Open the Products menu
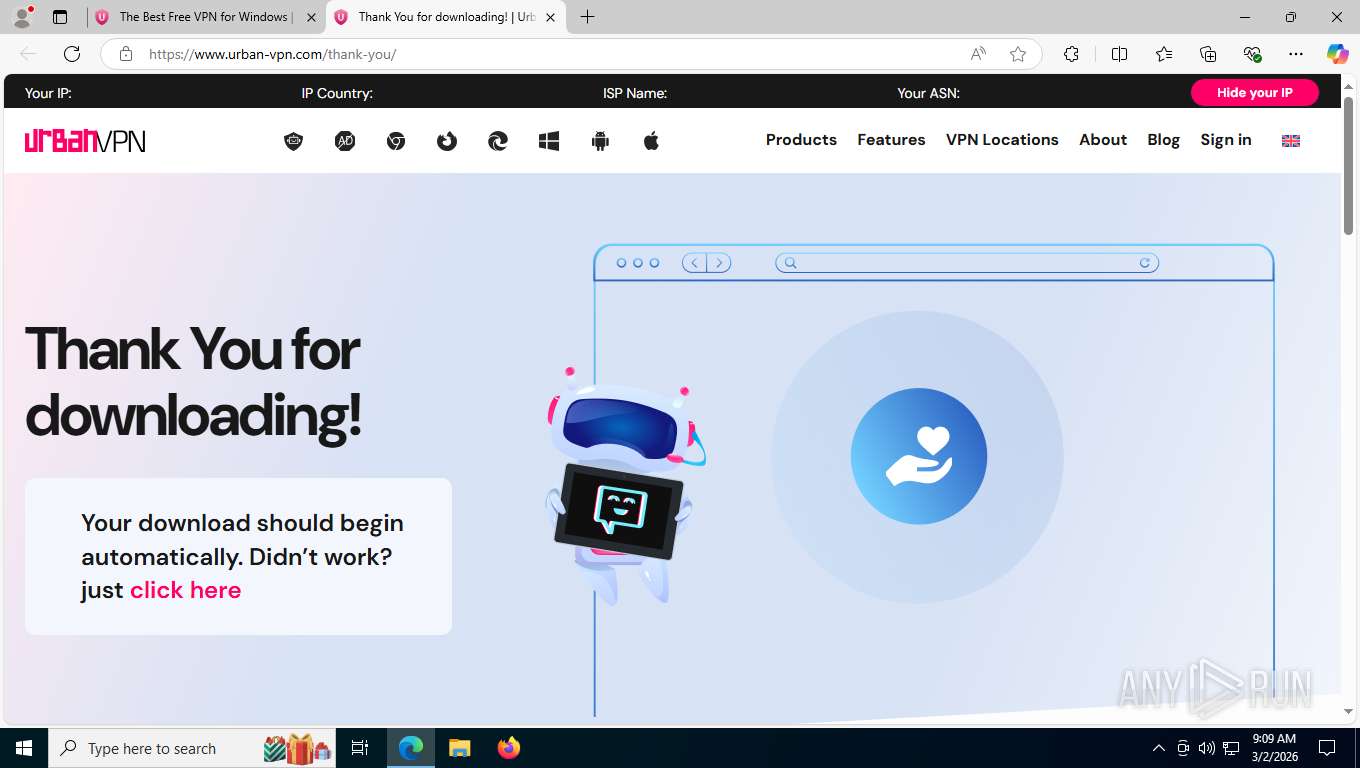This screenshot has width=1360, height=768. [x=801, y=140]
